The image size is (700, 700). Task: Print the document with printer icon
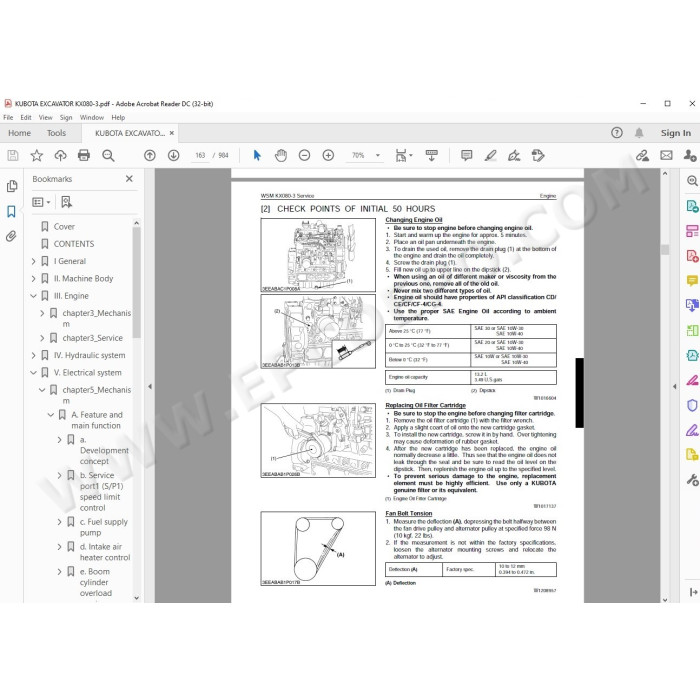pos(84,155)
